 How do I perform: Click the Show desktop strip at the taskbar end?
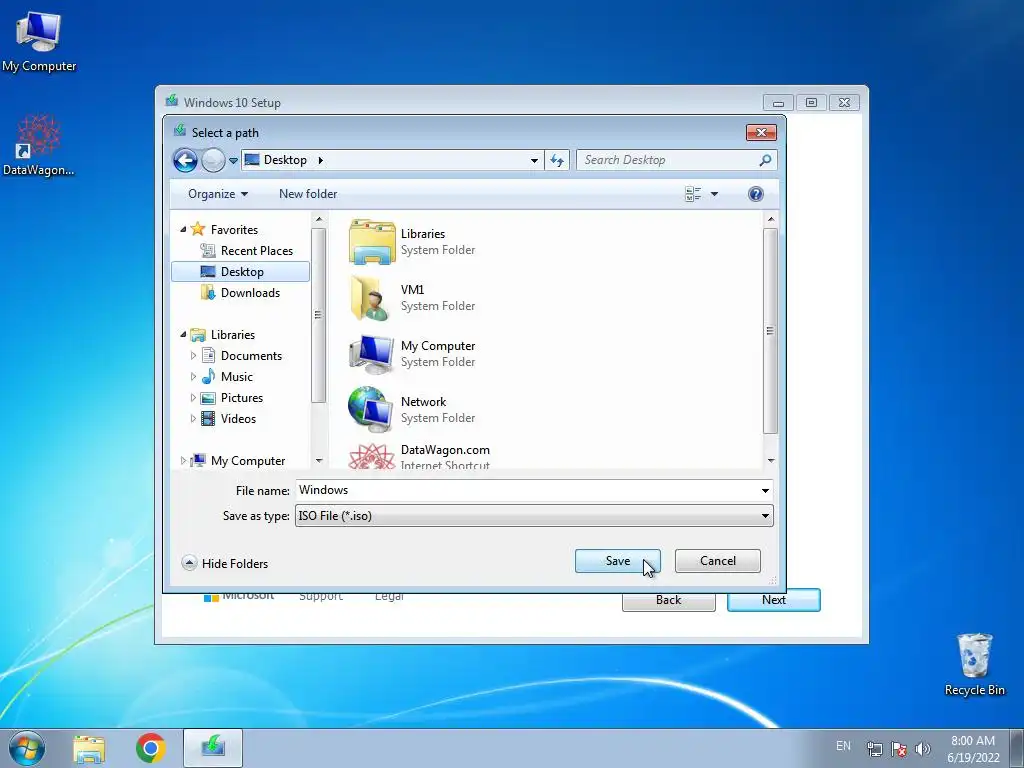click(1017, 748)
